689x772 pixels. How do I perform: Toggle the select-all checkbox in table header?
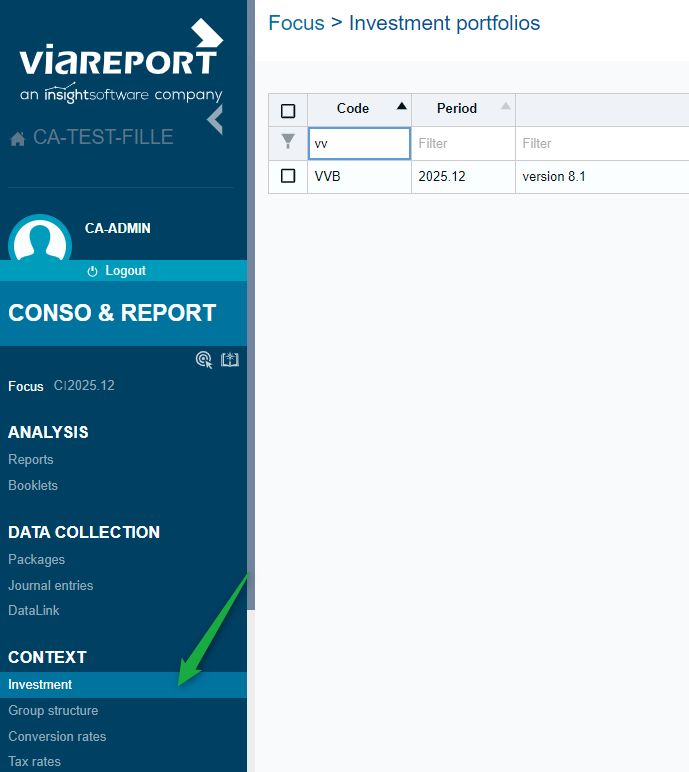288,111
